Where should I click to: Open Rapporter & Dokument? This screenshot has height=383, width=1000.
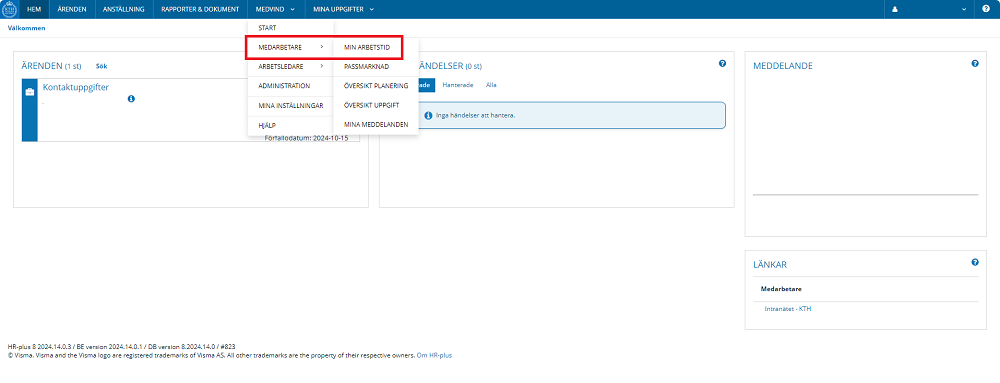coord(200,10)
